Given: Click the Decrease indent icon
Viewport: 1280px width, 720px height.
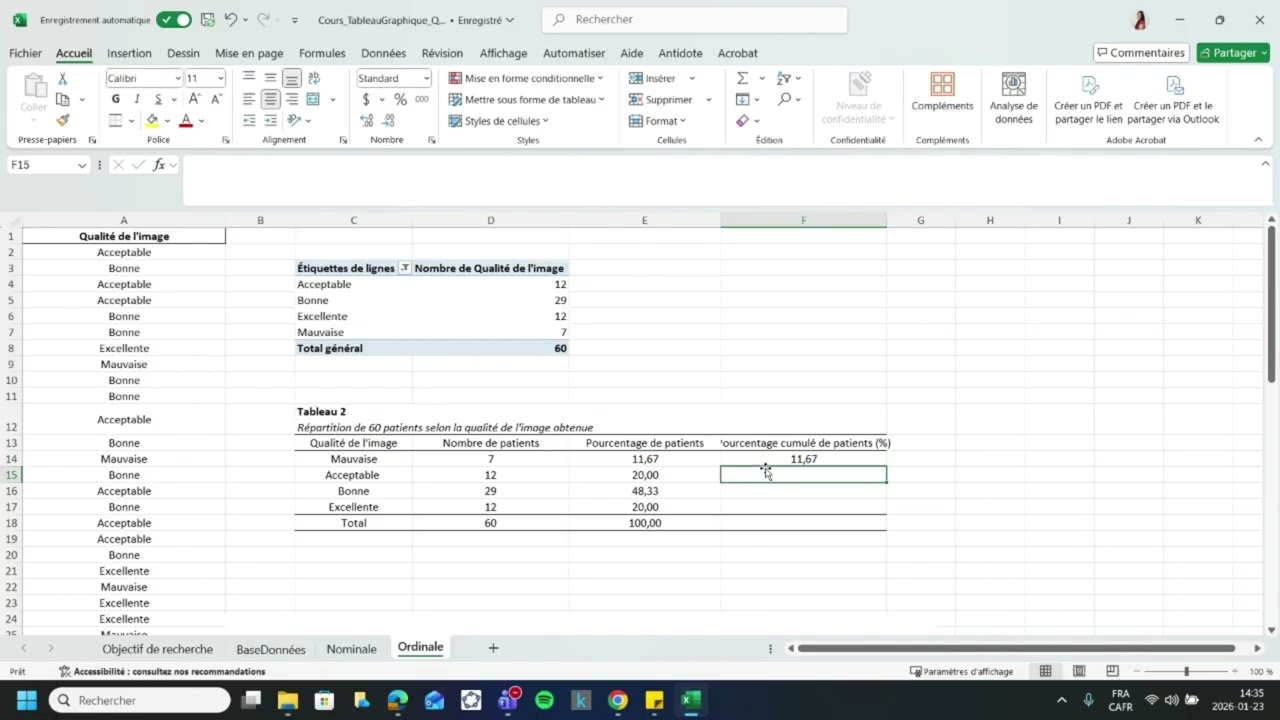Looking at the screenshot, I should (249, 120).
